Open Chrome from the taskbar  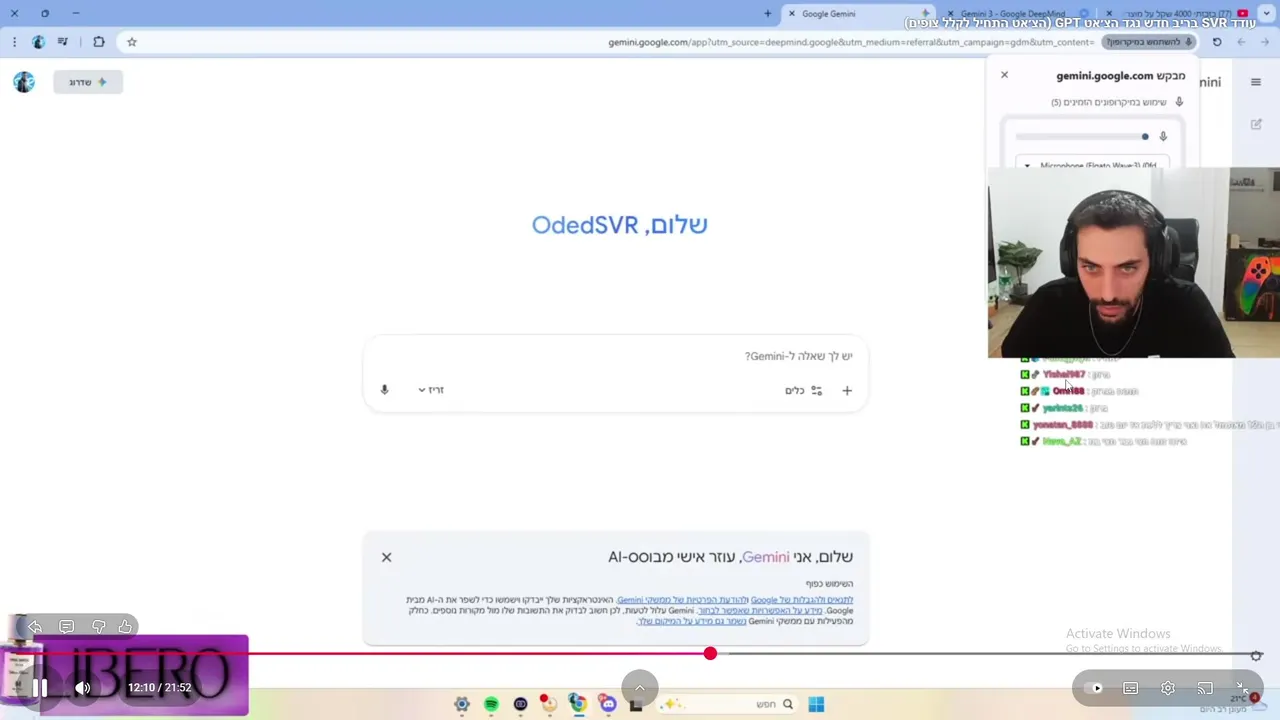point(578,704)
